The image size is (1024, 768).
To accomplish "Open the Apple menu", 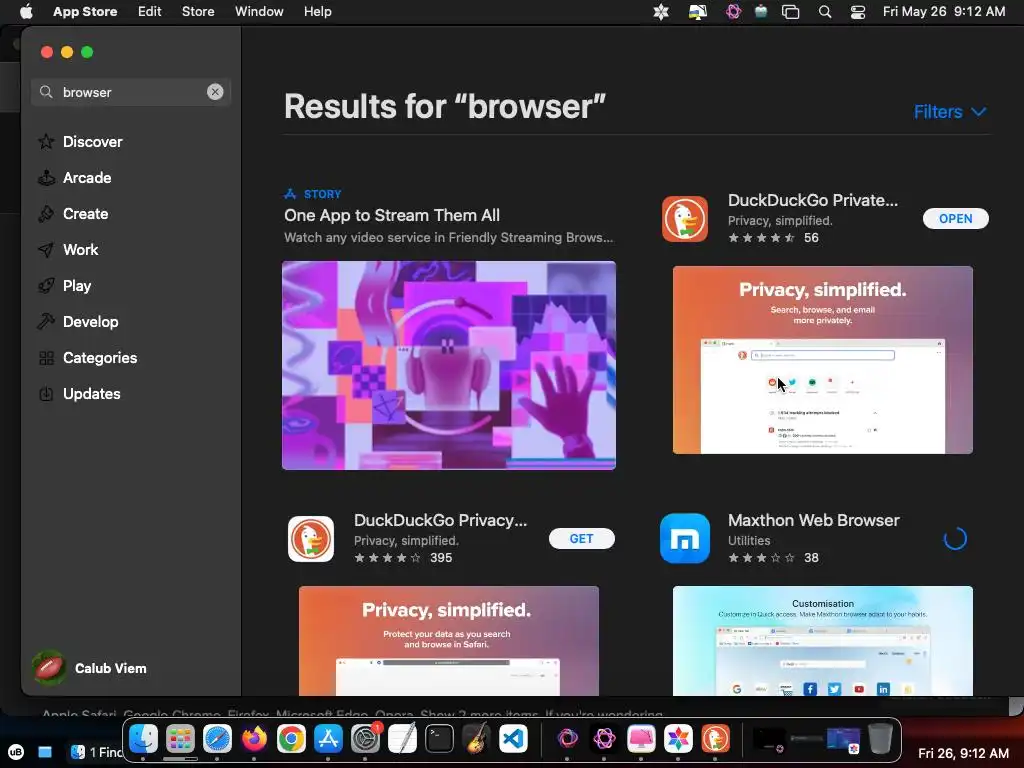I will [x=26, y=12].
